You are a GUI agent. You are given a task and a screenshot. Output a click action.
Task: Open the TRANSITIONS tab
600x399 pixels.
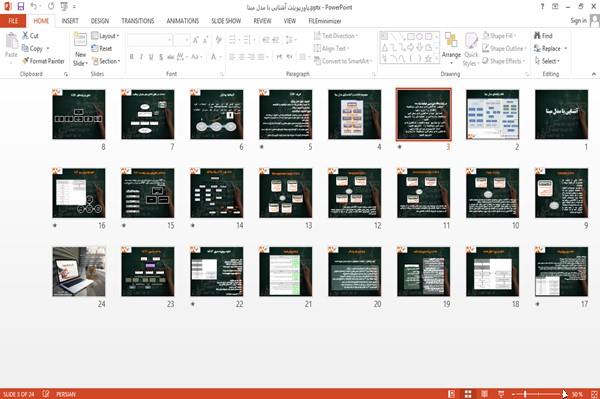tap(138, 21)
